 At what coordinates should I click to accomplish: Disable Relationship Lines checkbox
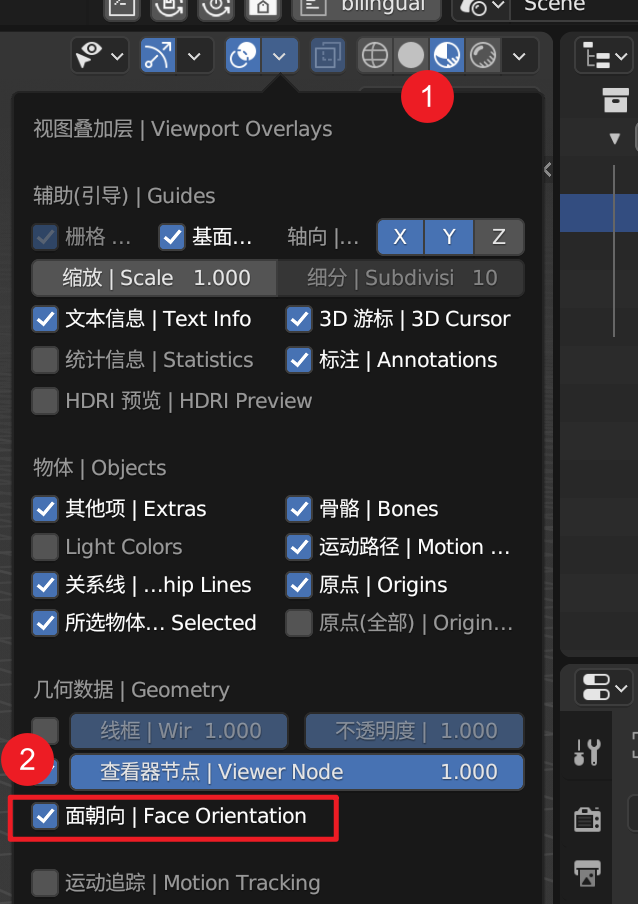[45, 585]
